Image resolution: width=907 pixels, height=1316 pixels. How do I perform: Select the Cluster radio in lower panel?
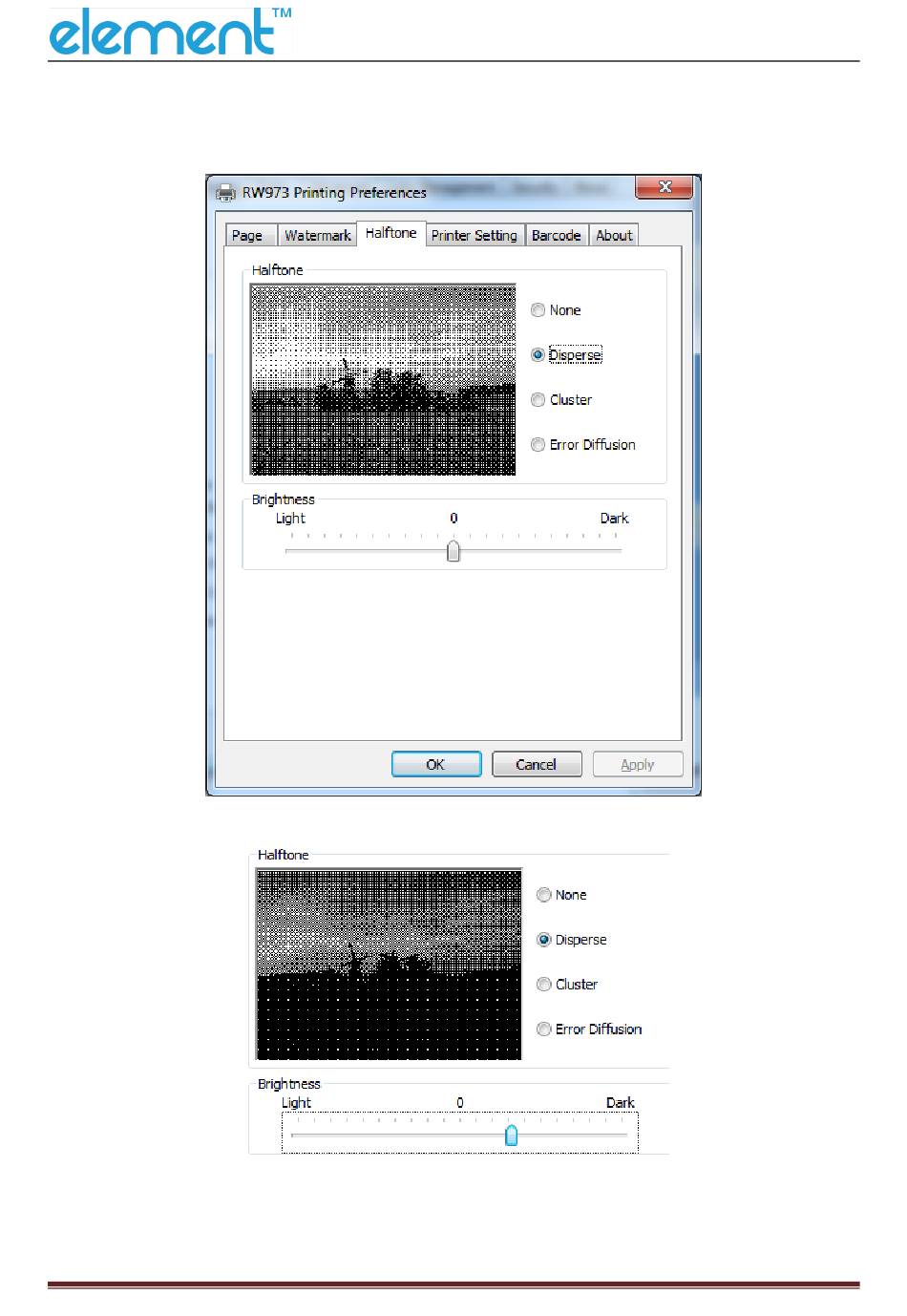pyautogui.click(x=544, y=985)
